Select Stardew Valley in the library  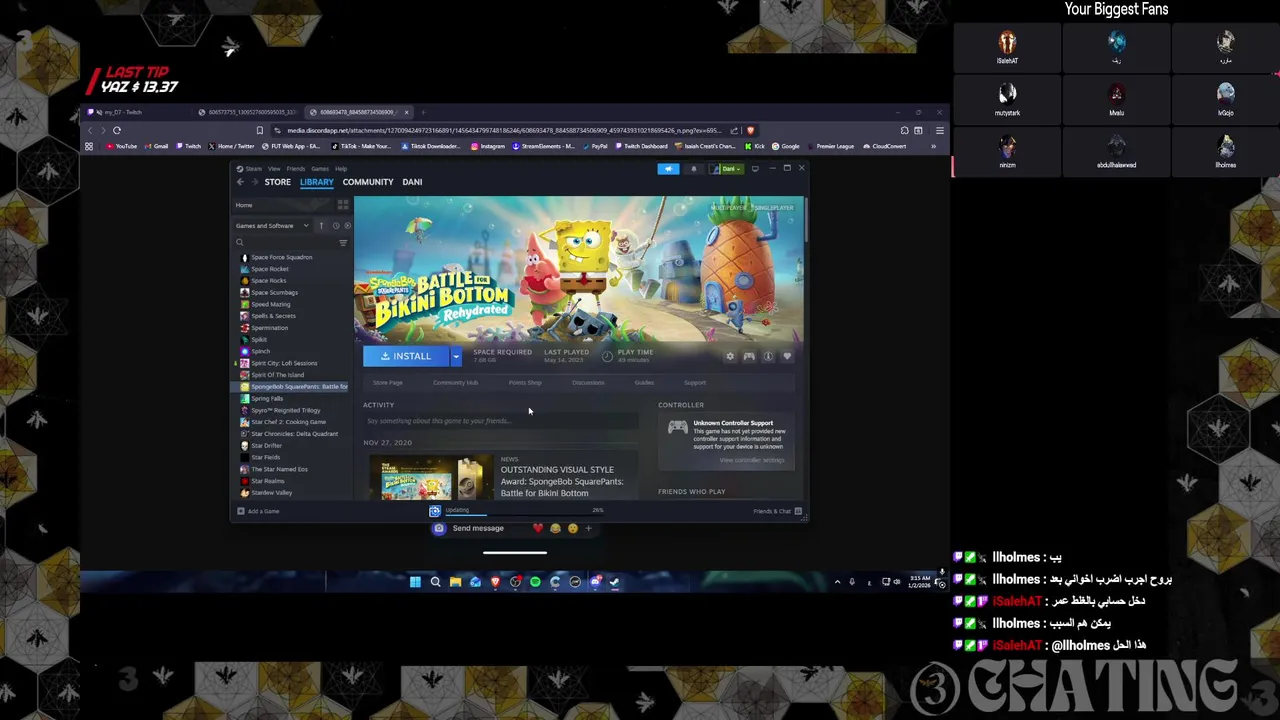tap(271, 493)
